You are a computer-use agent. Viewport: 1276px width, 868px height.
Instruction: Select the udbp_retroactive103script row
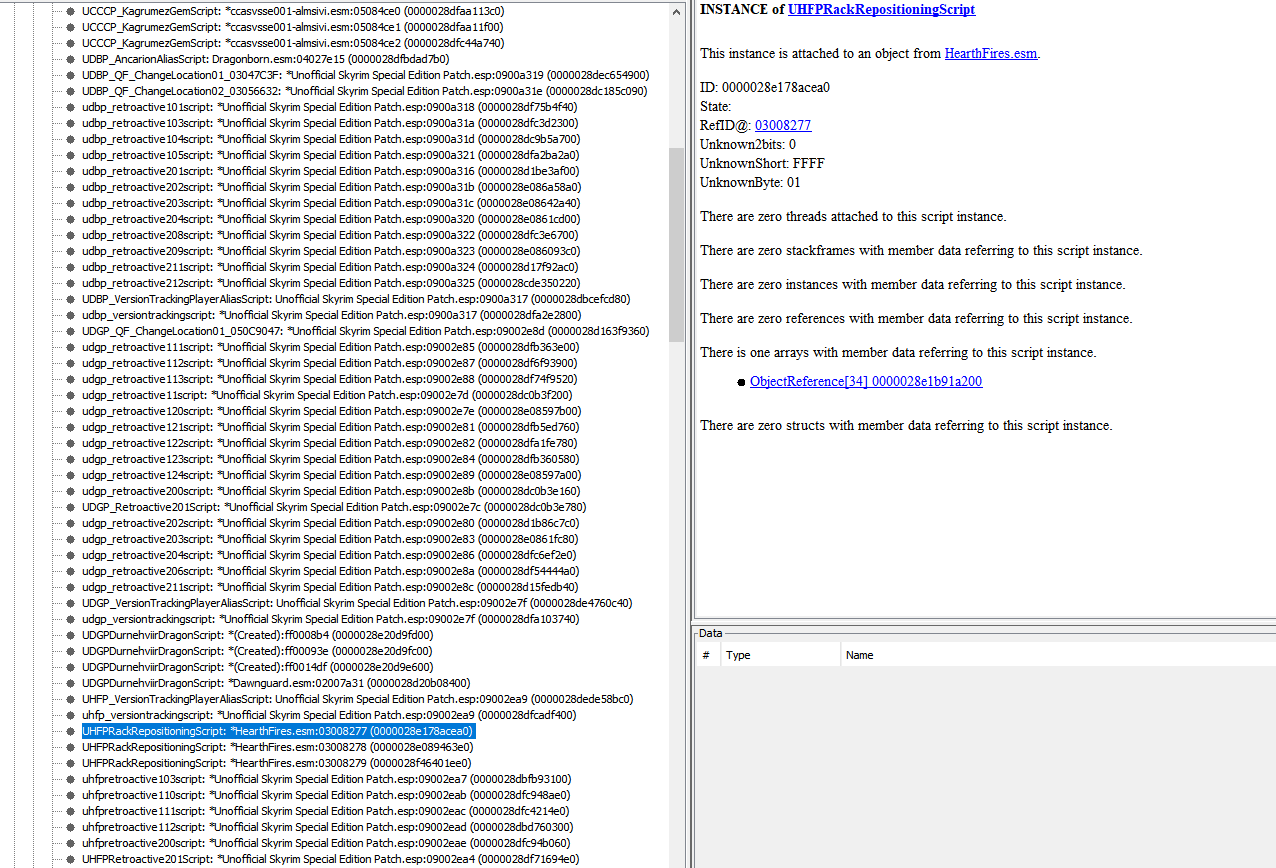point(330,123)
